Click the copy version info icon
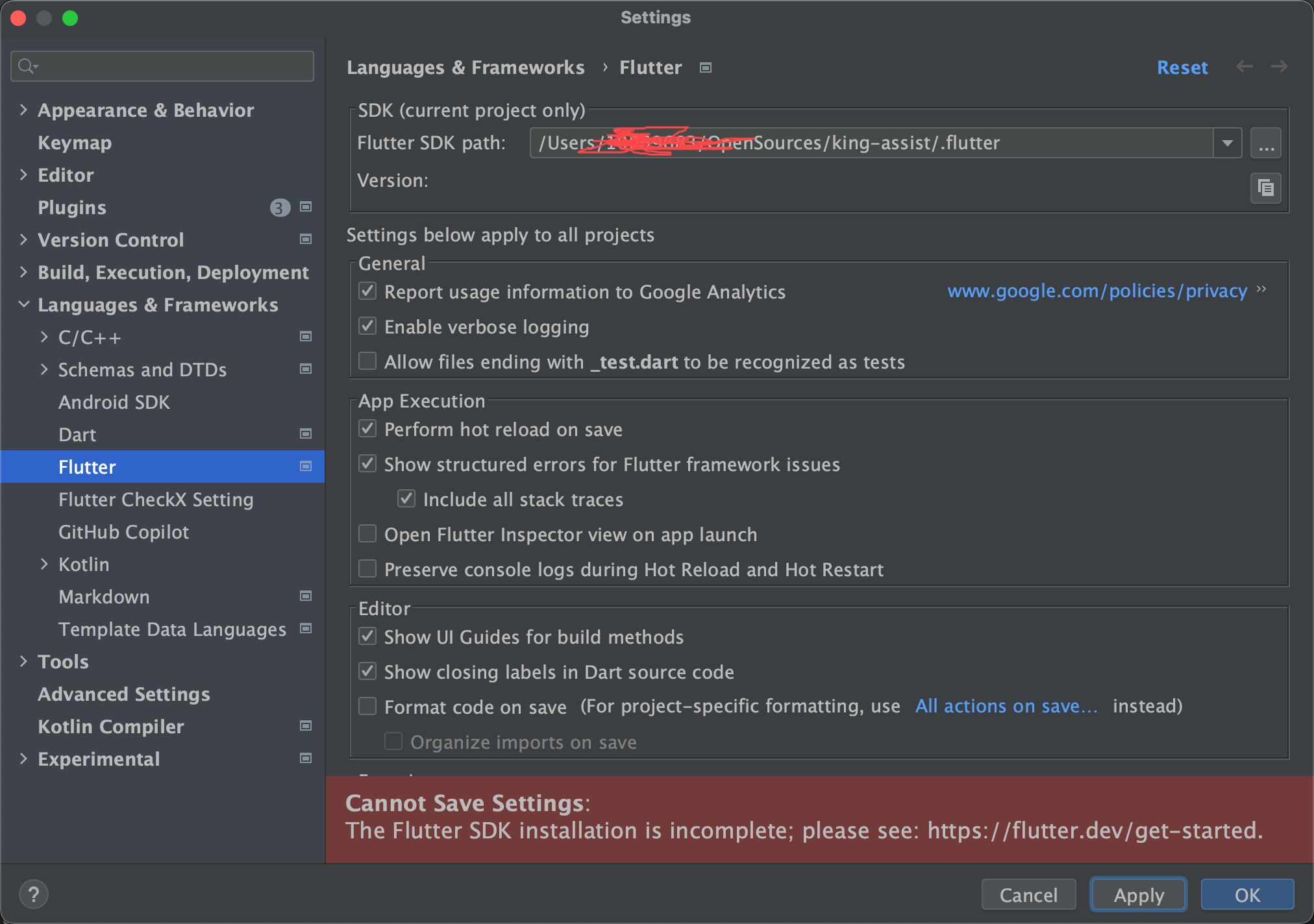Image resolution: width=1314 pixels, height=924 pixels. [x=1265, y=188]
